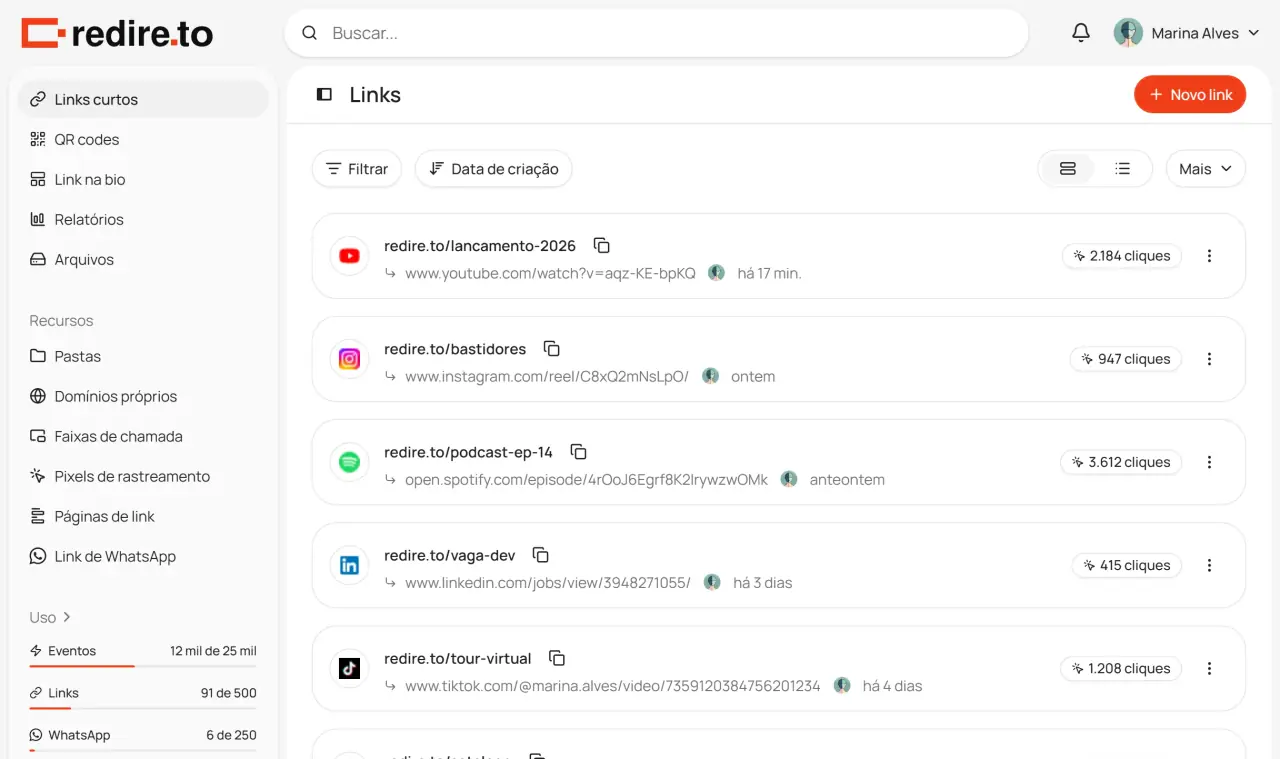Click the Instagram icon of bastidores
The width and height of the screenshot is (1280, 759).
pos(349,359)
